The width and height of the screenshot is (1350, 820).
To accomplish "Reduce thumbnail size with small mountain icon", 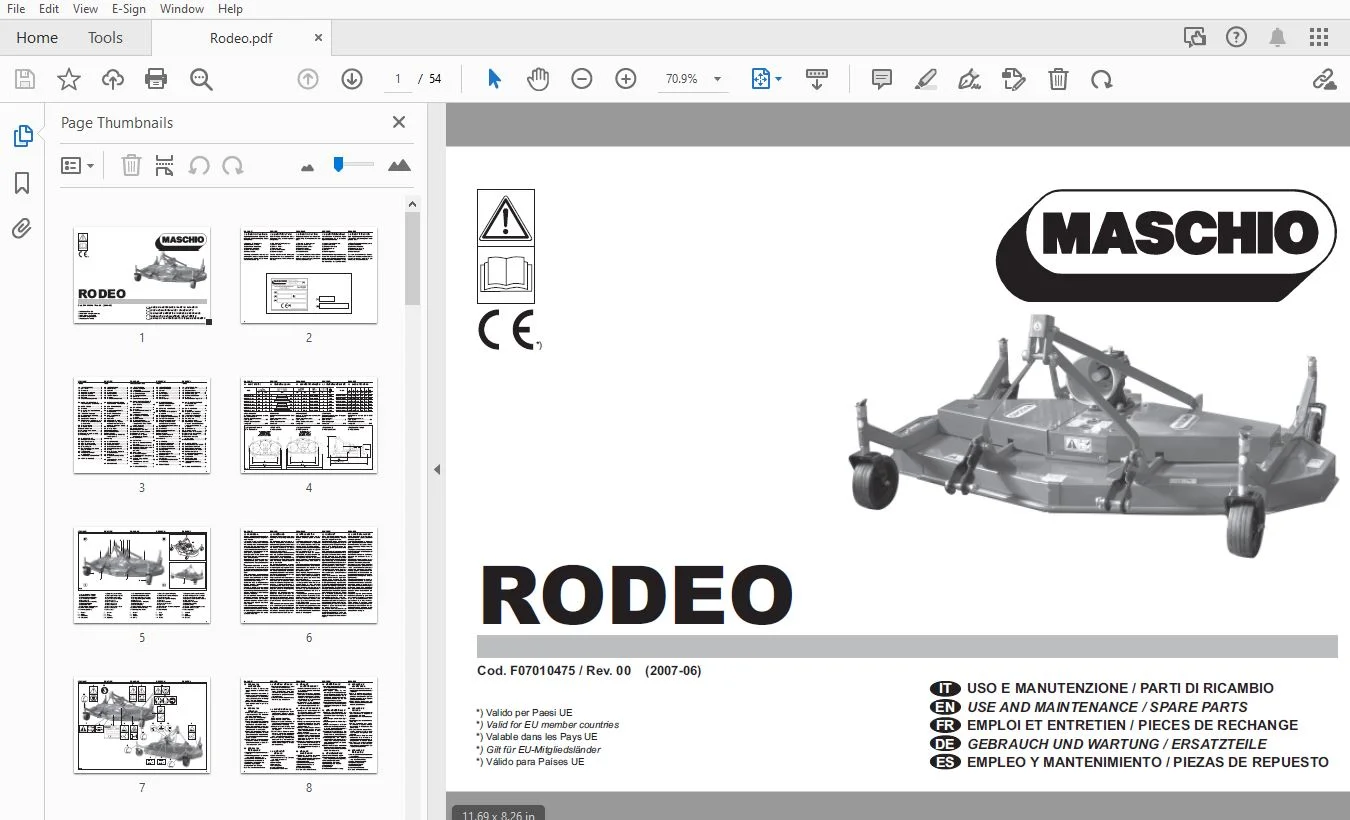I will click(307, 166).
